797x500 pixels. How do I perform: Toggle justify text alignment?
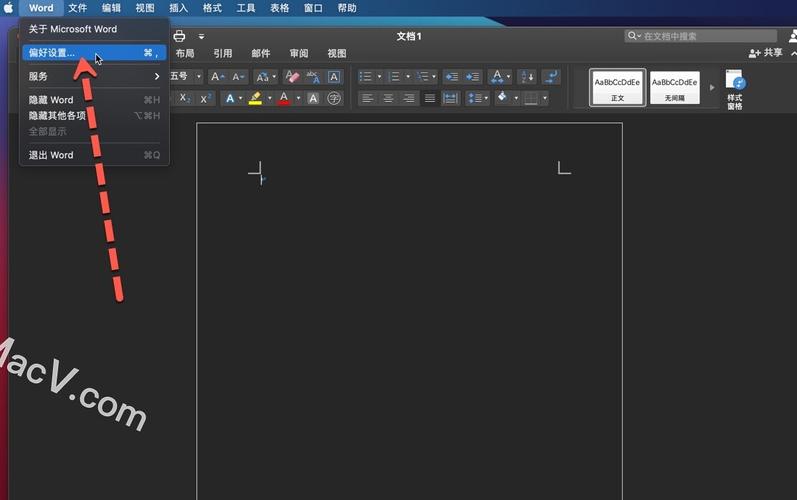coord(430,99)
